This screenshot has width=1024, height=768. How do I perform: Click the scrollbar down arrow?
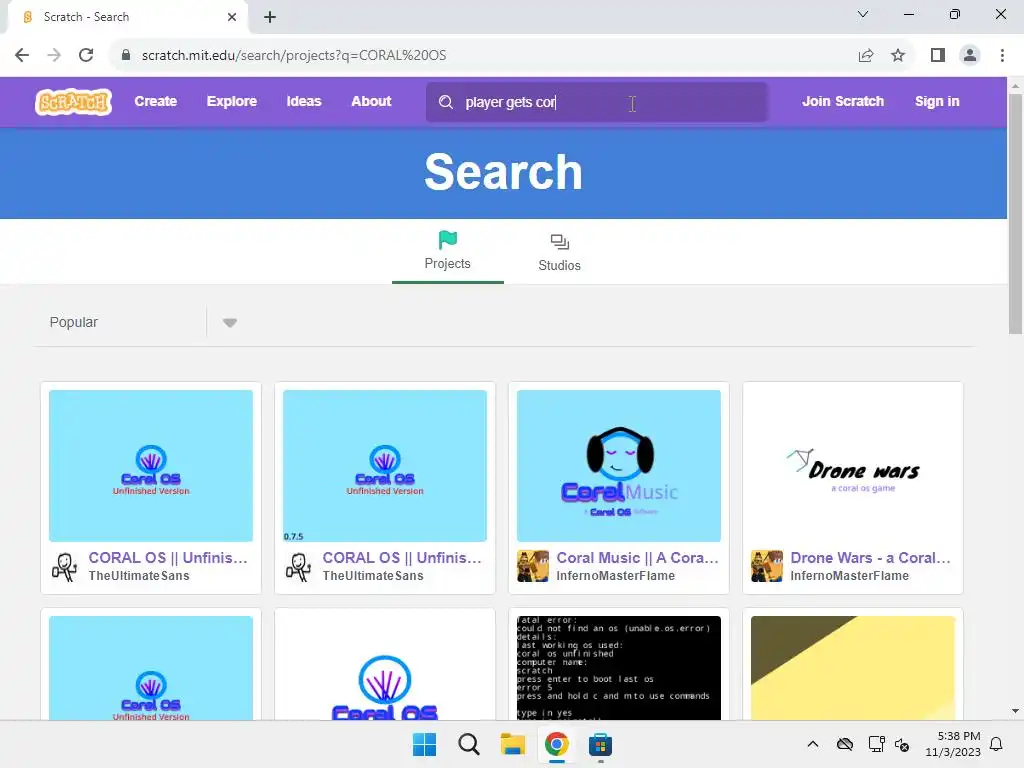pos(1015,711)
